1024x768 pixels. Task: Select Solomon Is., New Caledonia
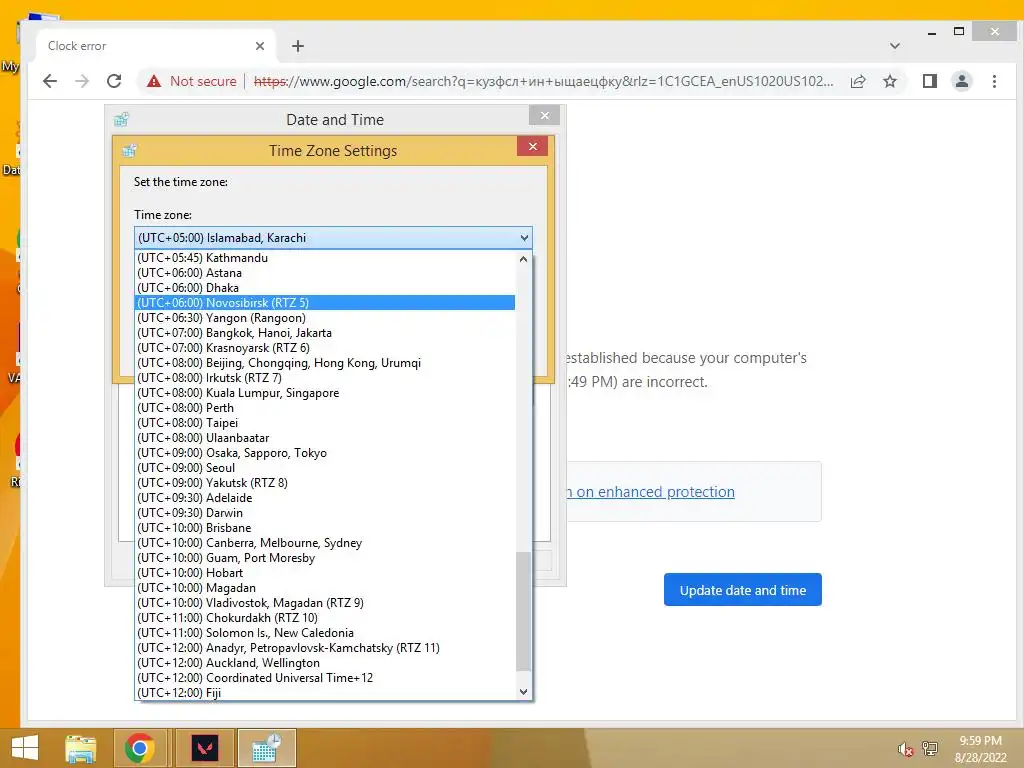325,633
